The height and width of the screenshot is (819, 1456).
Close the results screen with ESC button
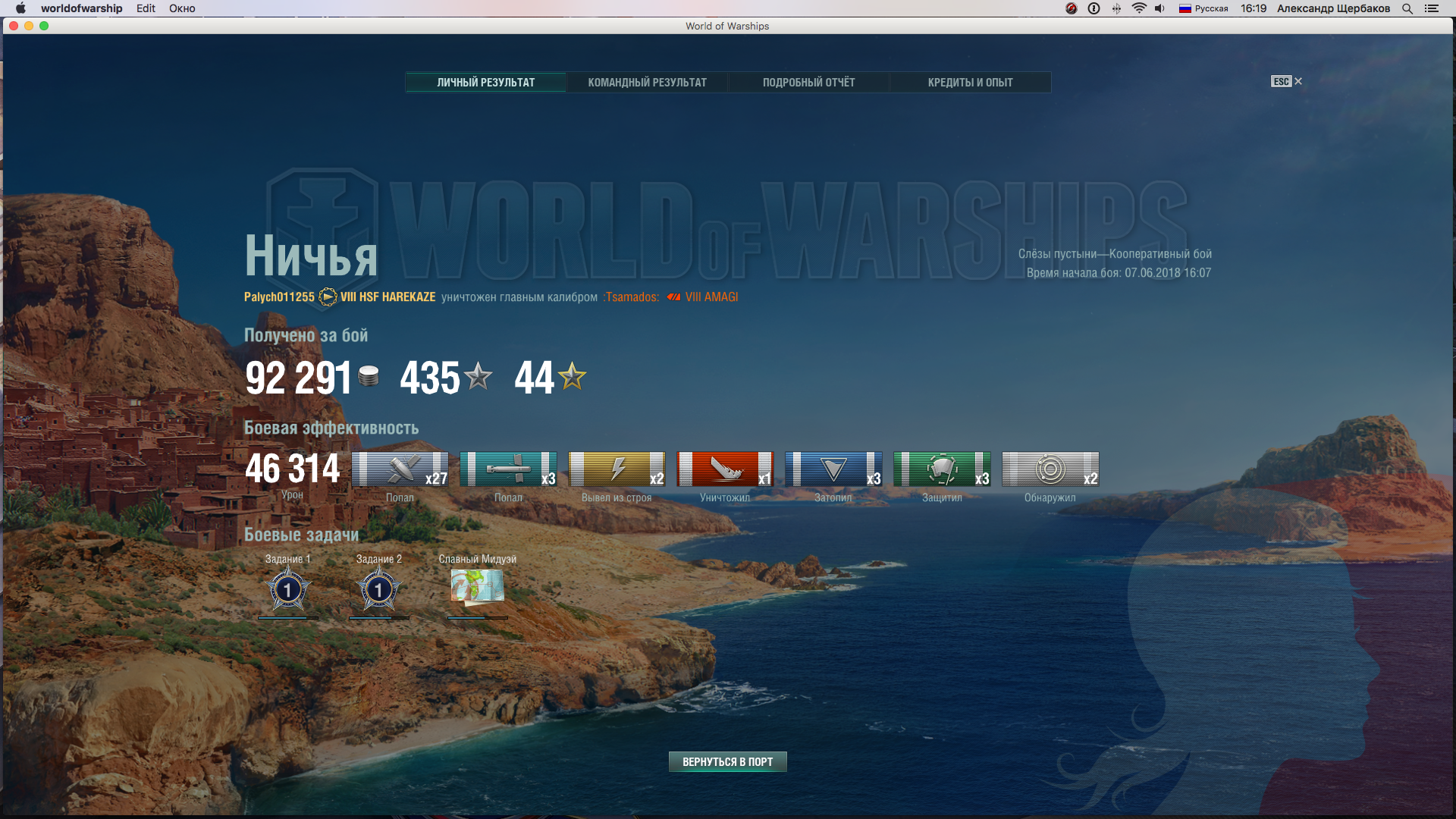coord(1286,81)
